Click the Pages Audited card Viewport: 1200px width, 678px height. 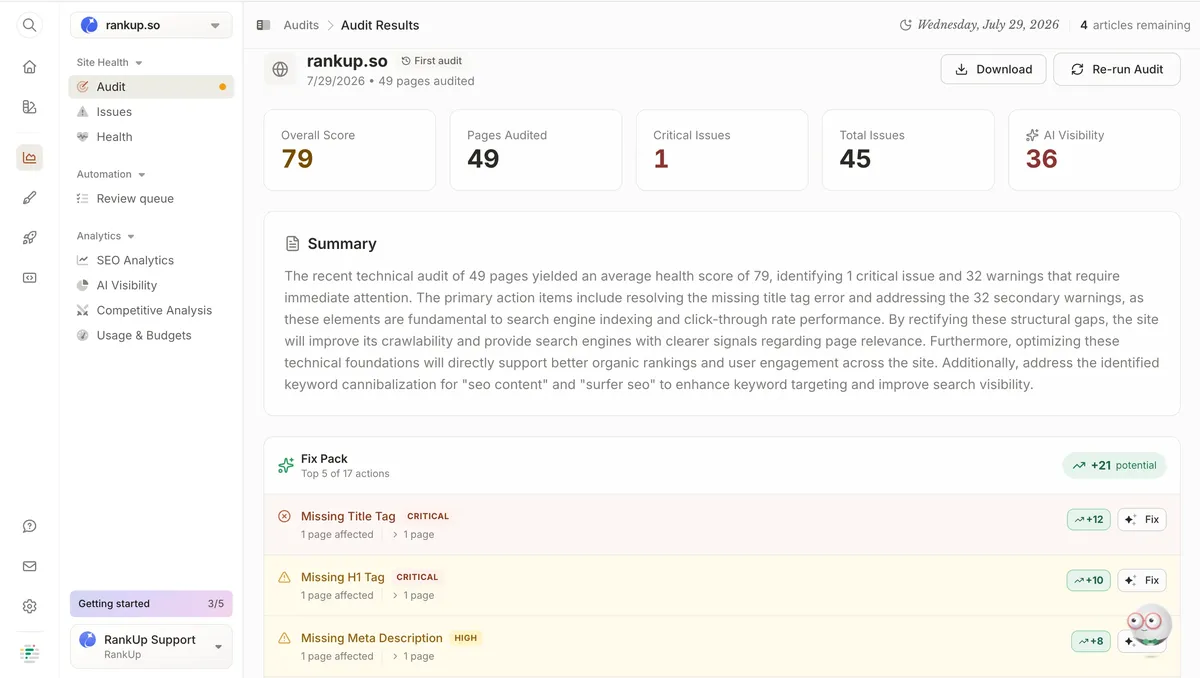(x=536, y=150)
